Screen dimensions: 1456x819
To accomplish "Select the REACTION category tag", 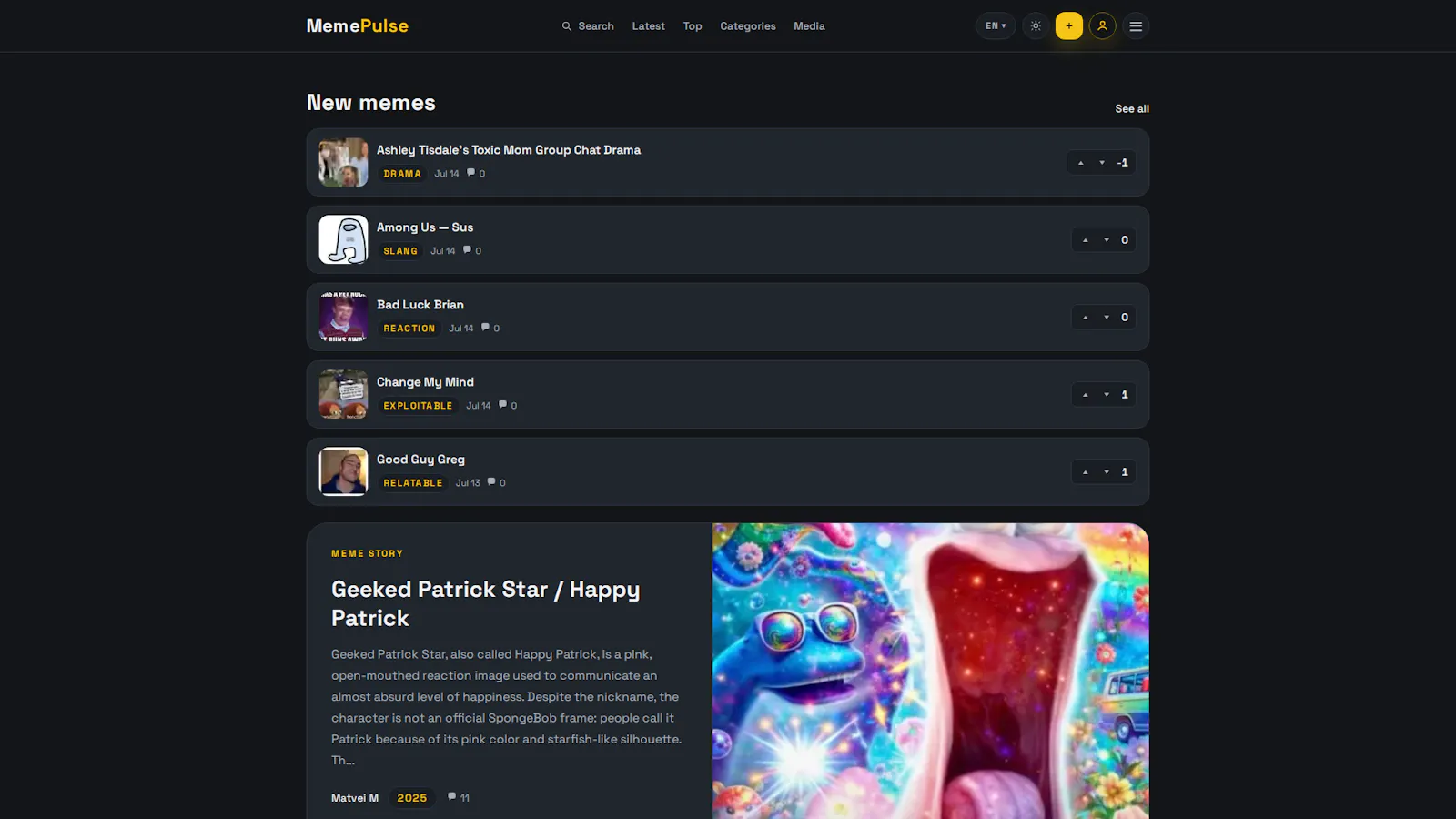I will click(409, 329).
